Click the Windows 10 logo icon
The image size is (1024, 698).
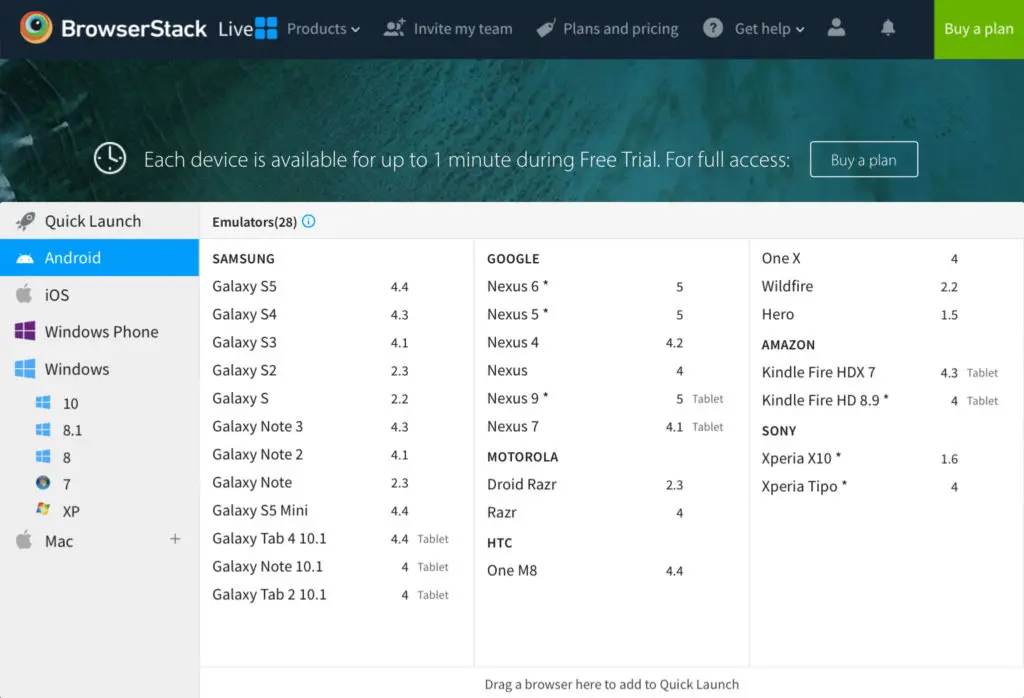(x=43, y=402)
